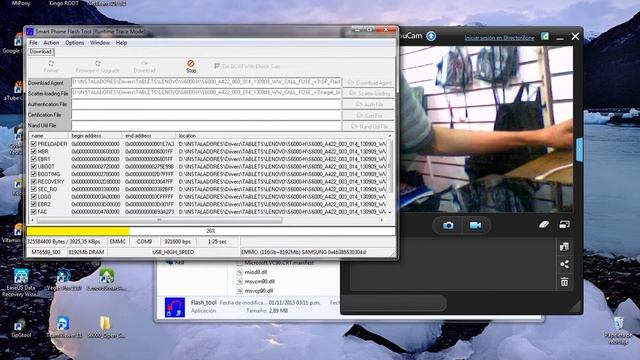Click the Auth File button
This screenshot has height=360, width=640.
tap(369, 104)
